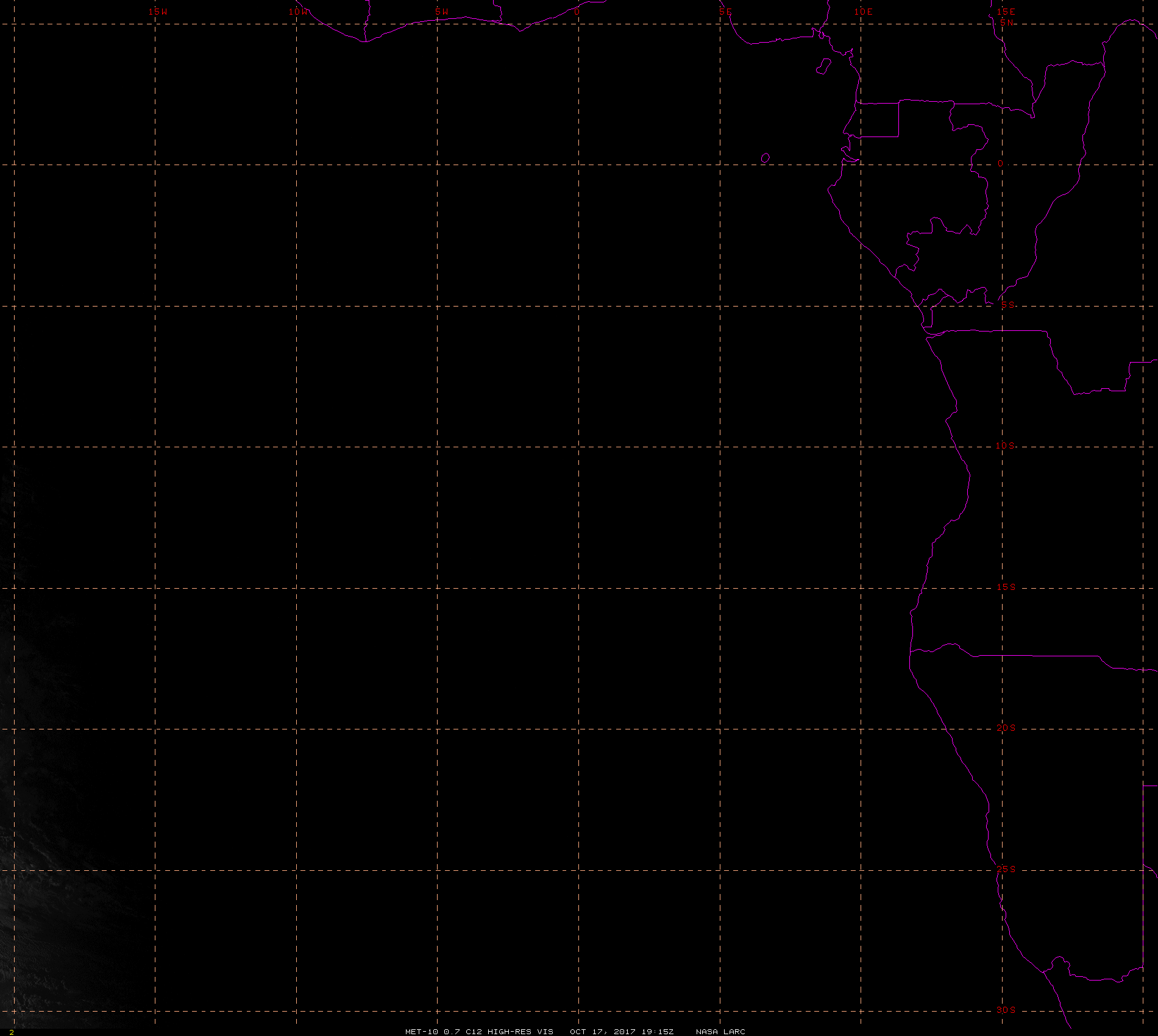This screenshot has width=1158, height=1036.
Task: Click the "15E" longitude label
Action: (1006, 12)
